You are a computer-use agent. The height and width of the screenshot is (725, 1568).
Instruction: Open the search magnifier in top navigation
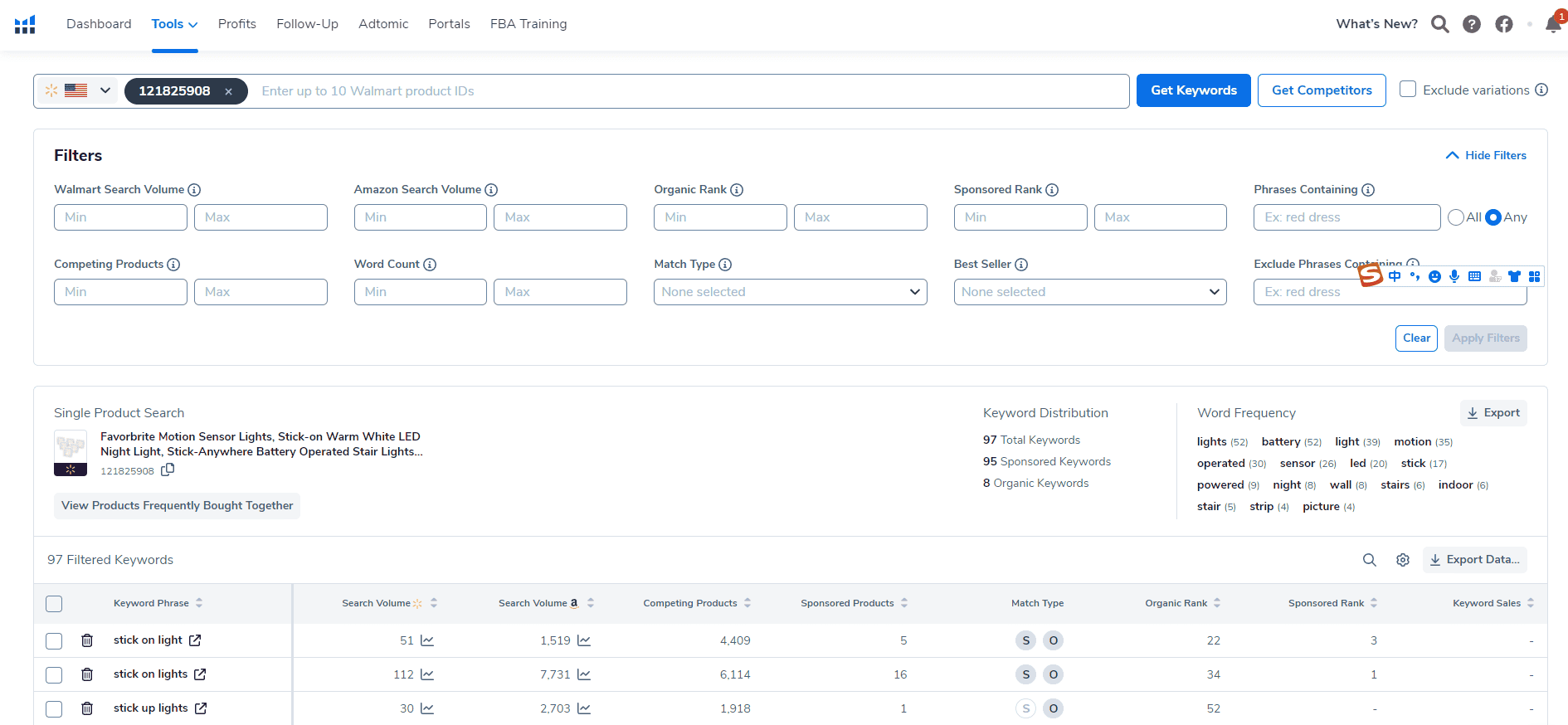(1439, 24)
